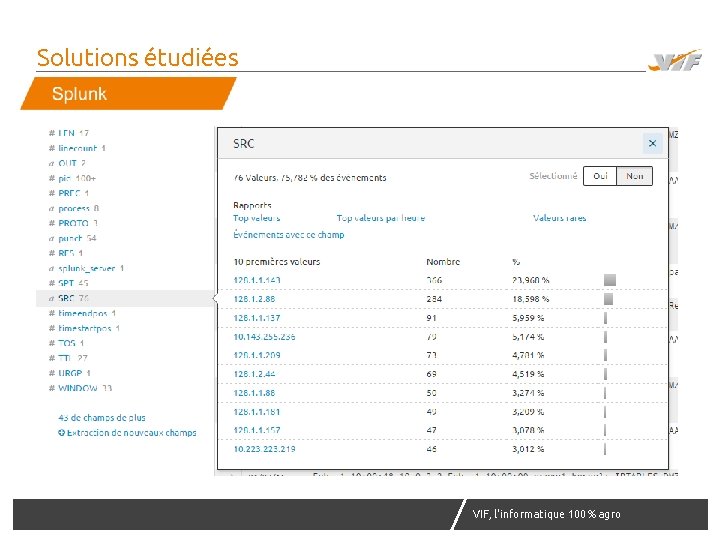
Task: Click the bar for 128.1.1.143
Action: click(610, 280)
